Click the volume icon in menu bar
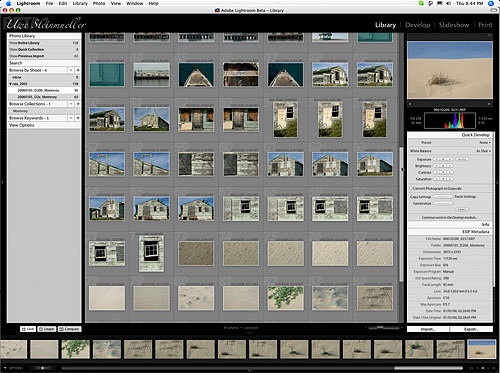The width and height of the screenshot is (500, 373). [448, 3]
